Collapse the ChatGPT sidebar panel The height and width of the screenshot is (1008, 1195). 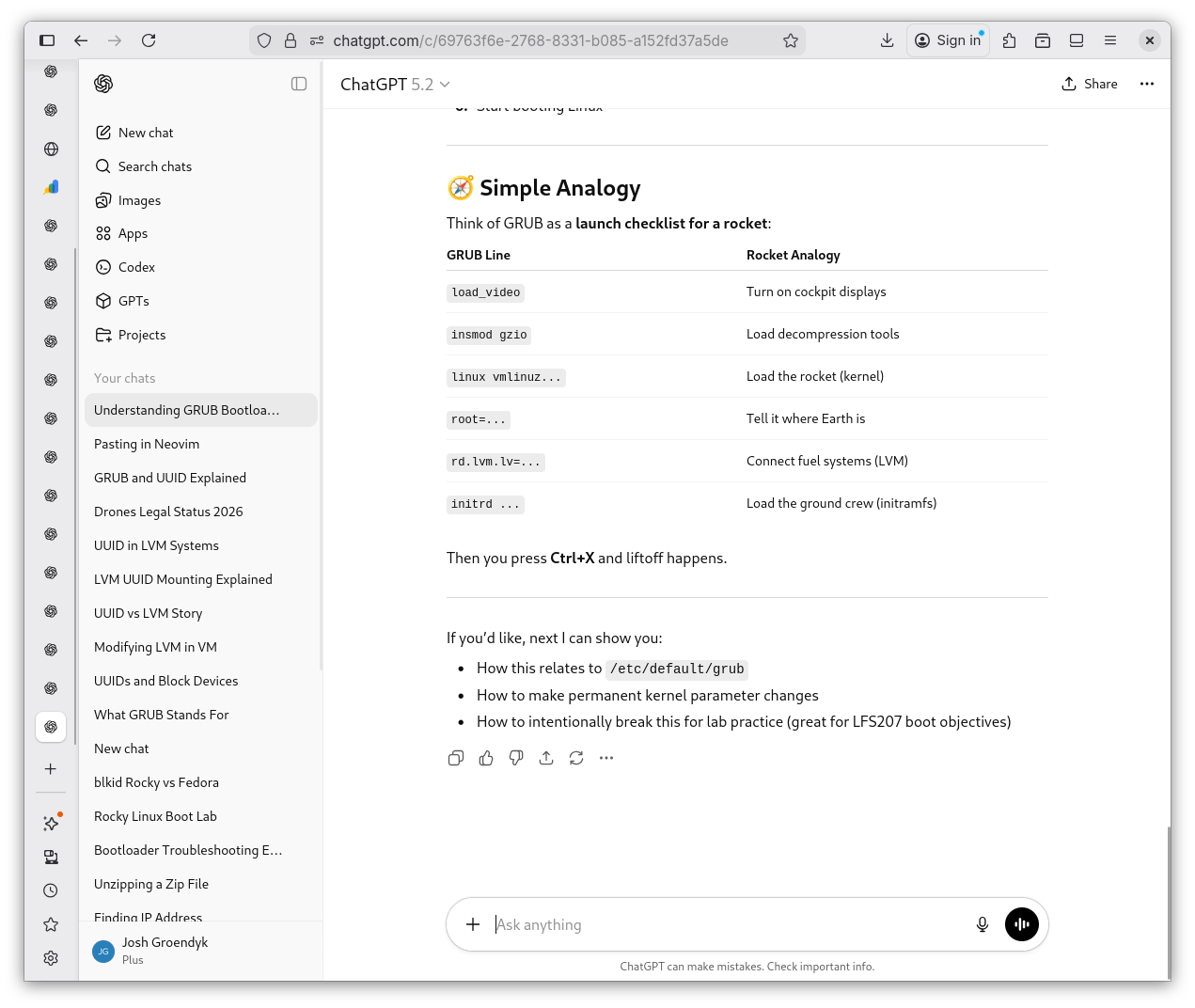[x=299, y=84]
